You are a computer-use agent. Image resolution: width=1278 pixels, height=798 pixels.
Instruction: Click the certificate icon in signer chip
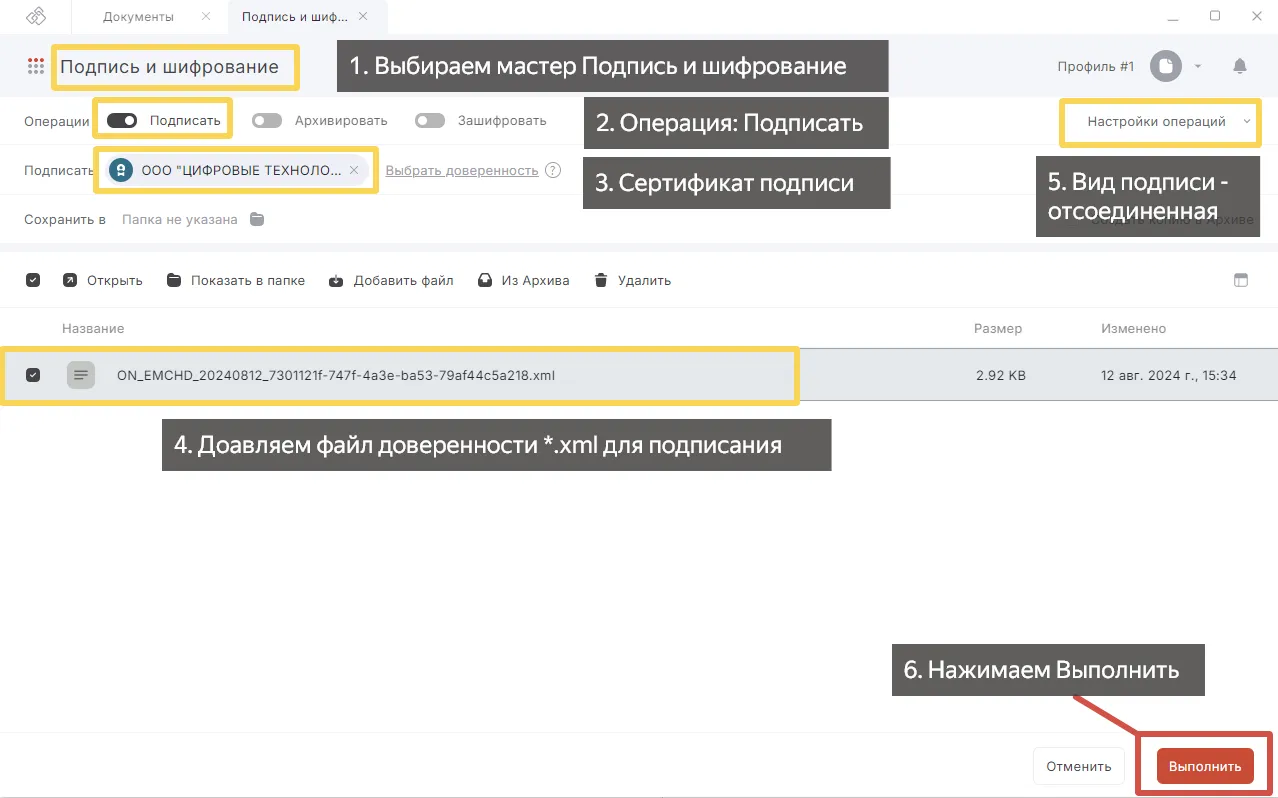[x=121, y=170]
